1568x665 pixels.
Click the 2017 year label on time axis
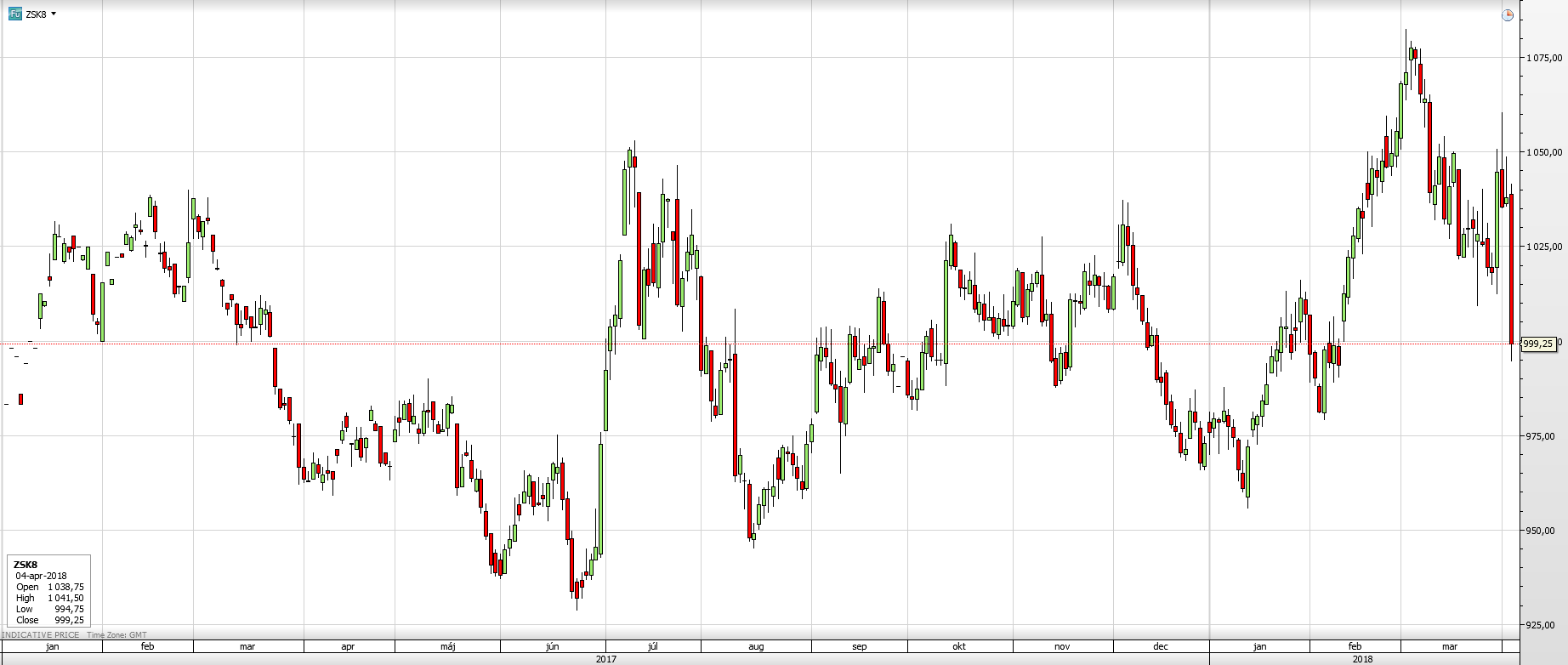605,659
